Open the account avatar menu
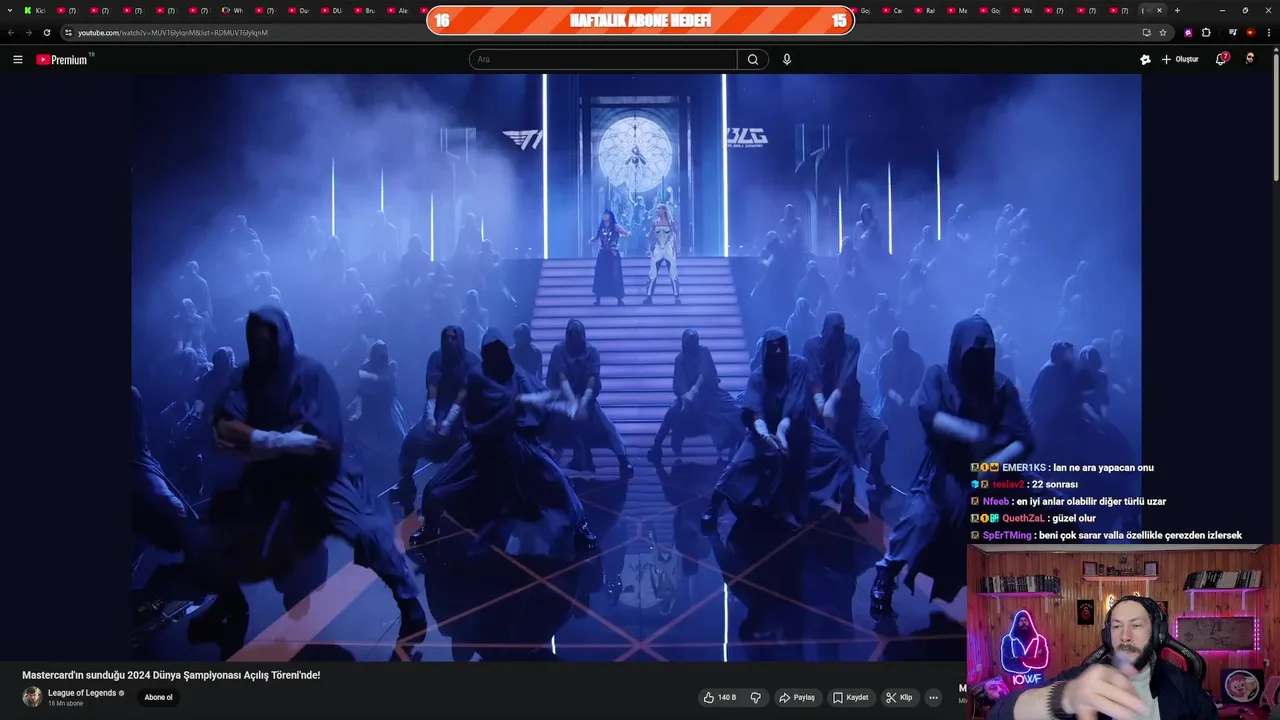The image size is (1280, 720). 1250,59
